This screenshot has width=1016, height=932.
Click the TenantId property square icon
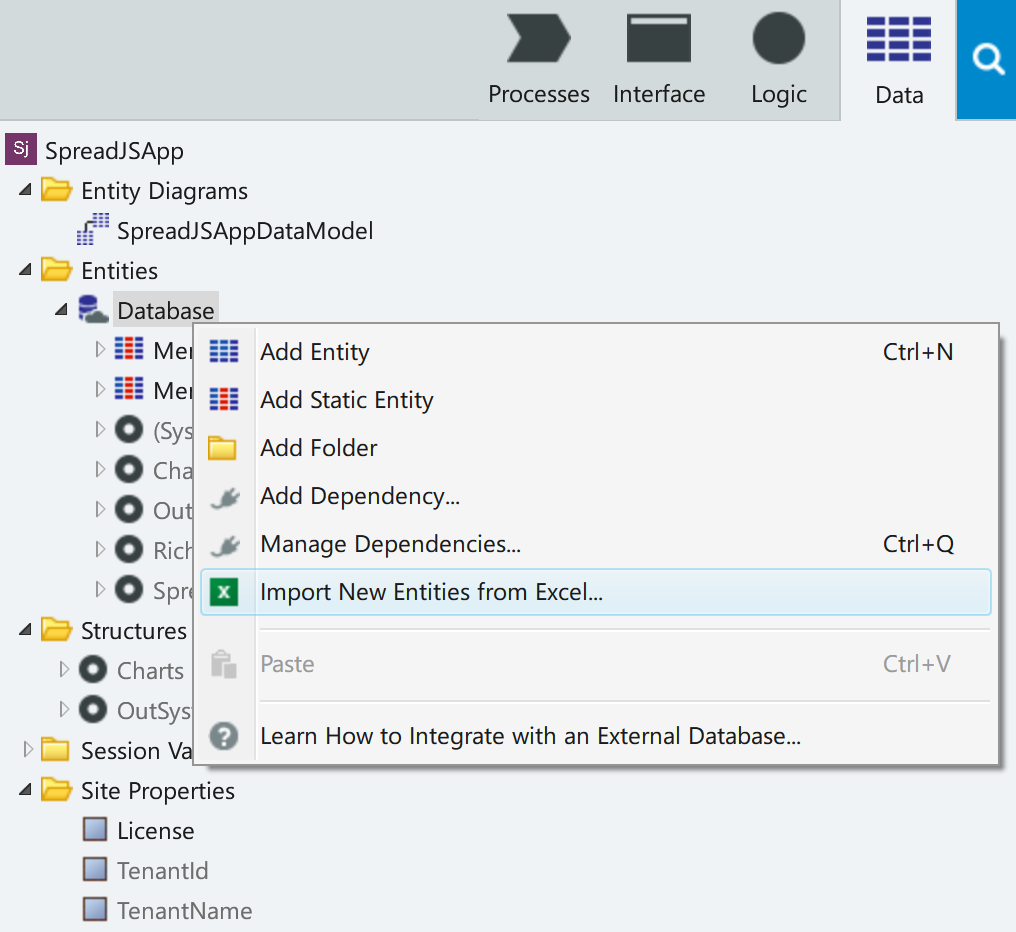click(x=95, y=870)
